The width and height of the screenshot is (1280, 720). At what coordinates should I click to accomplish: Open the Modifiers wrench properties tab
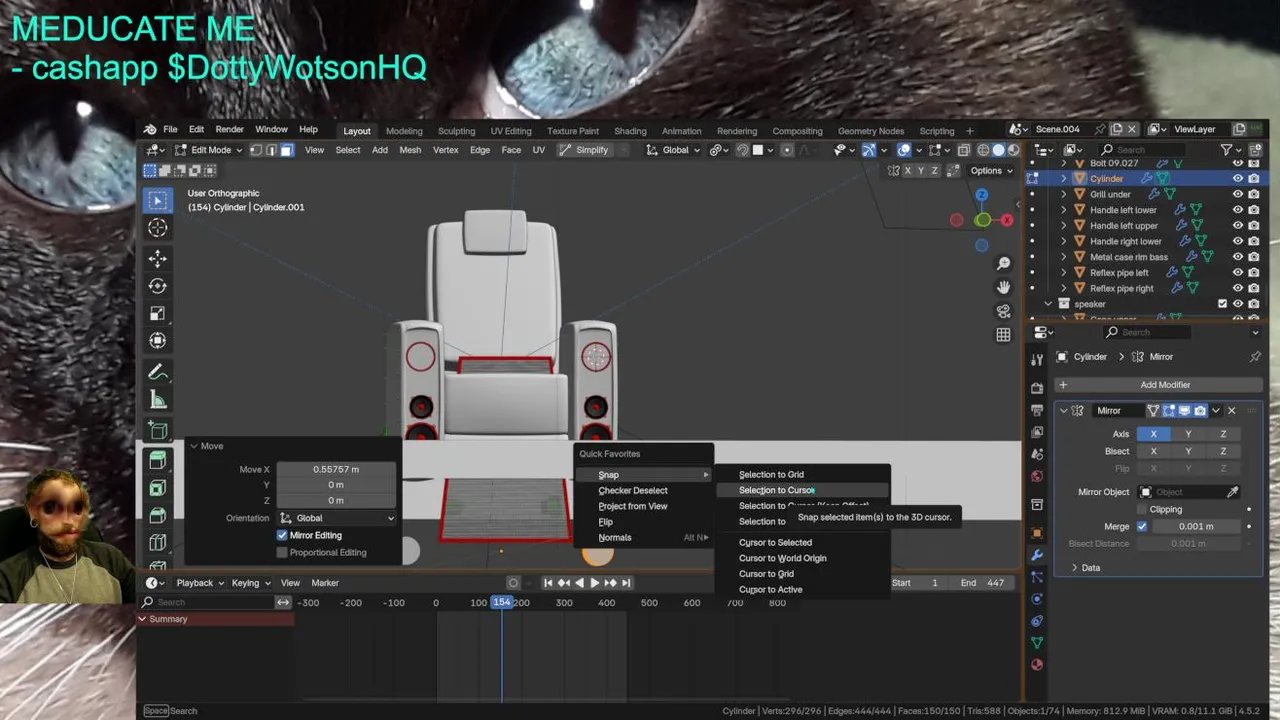pyautogui.click(x=1037, y=555)
